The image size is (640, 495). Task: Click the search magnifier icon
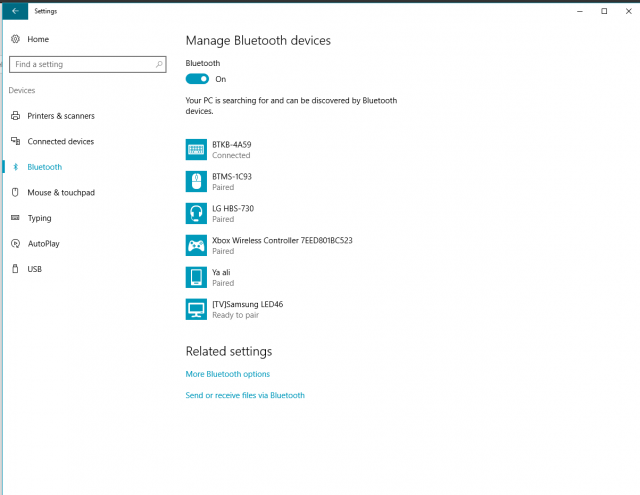tap(159, 64)
